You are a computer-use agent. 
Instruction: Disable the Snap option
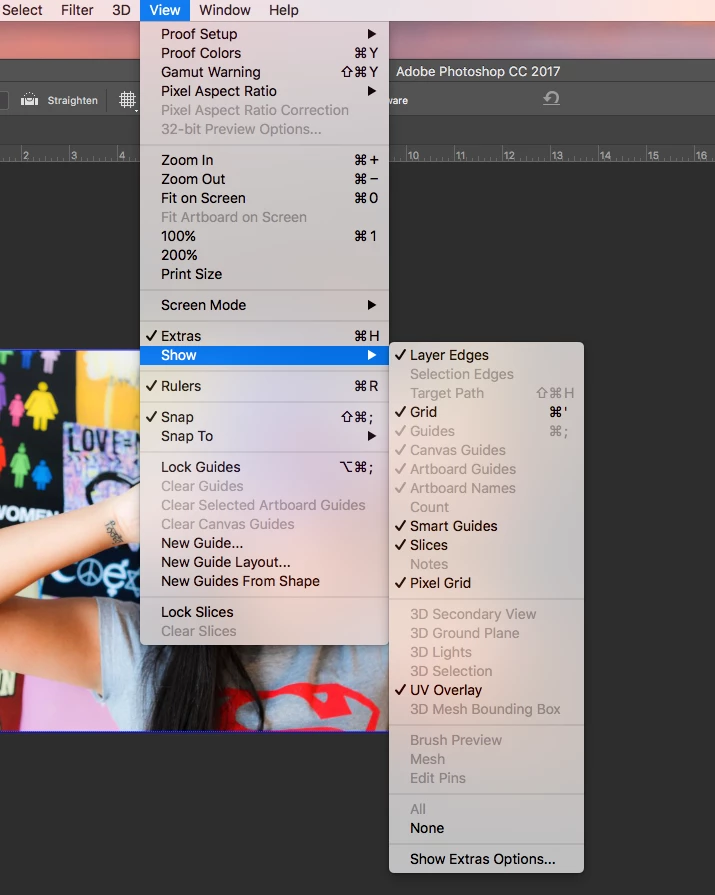264,417
